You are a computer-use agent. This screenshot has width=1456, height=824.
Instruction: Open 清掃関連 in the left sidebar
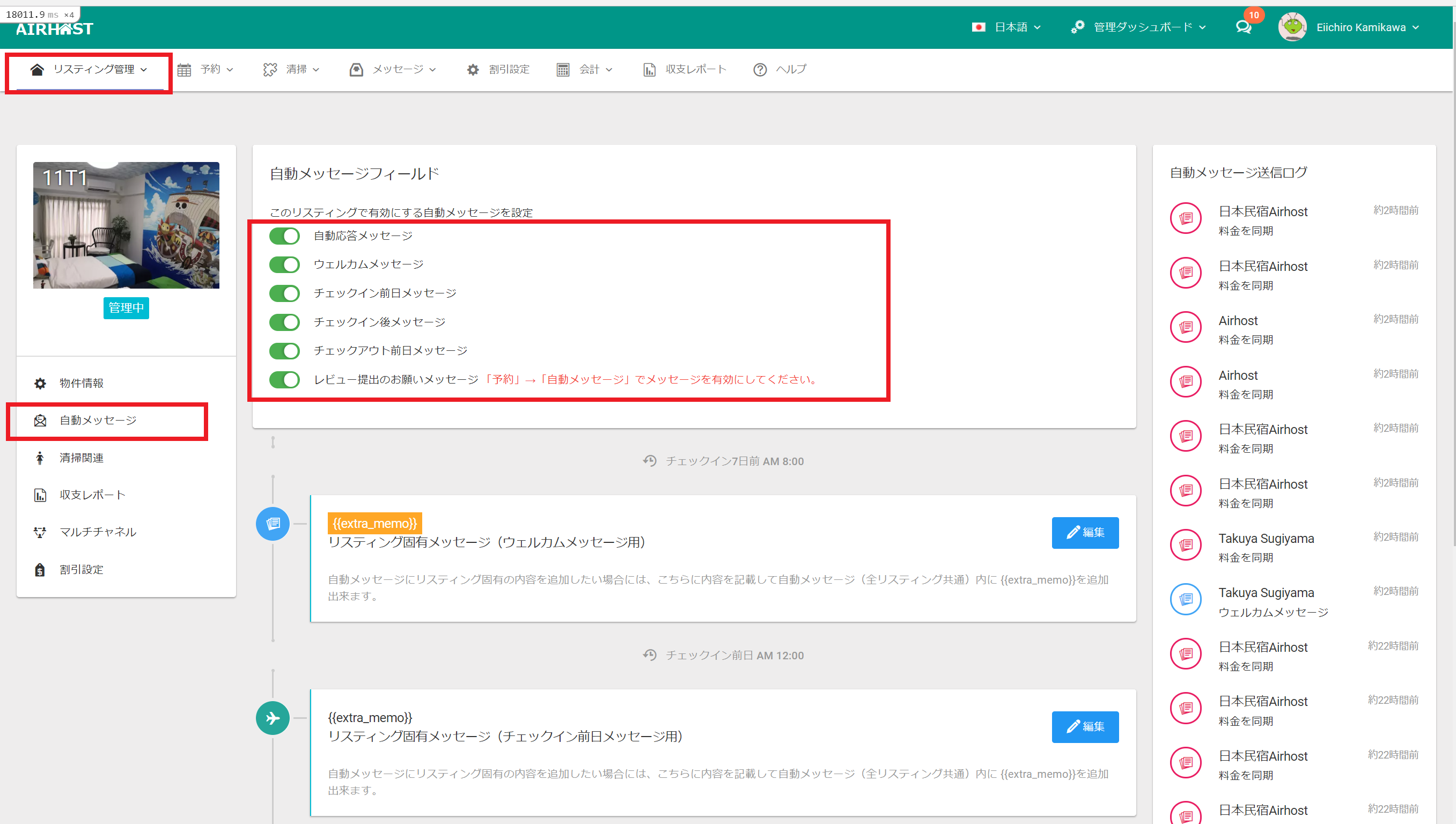(82, 458)
